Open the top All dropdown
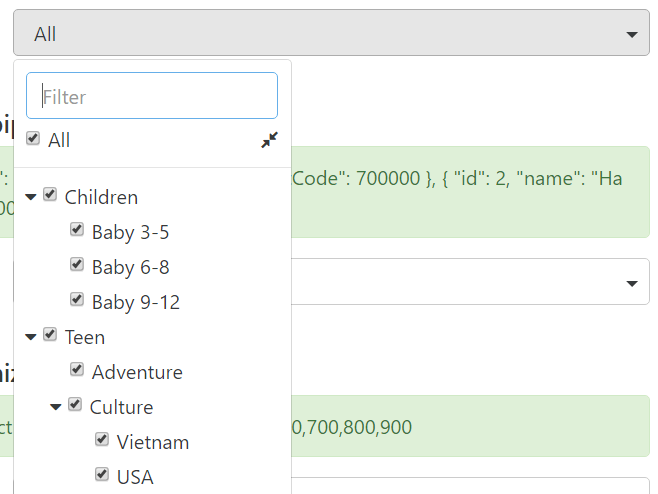This screenshot has width=658, height=494. tap(332, 34)
